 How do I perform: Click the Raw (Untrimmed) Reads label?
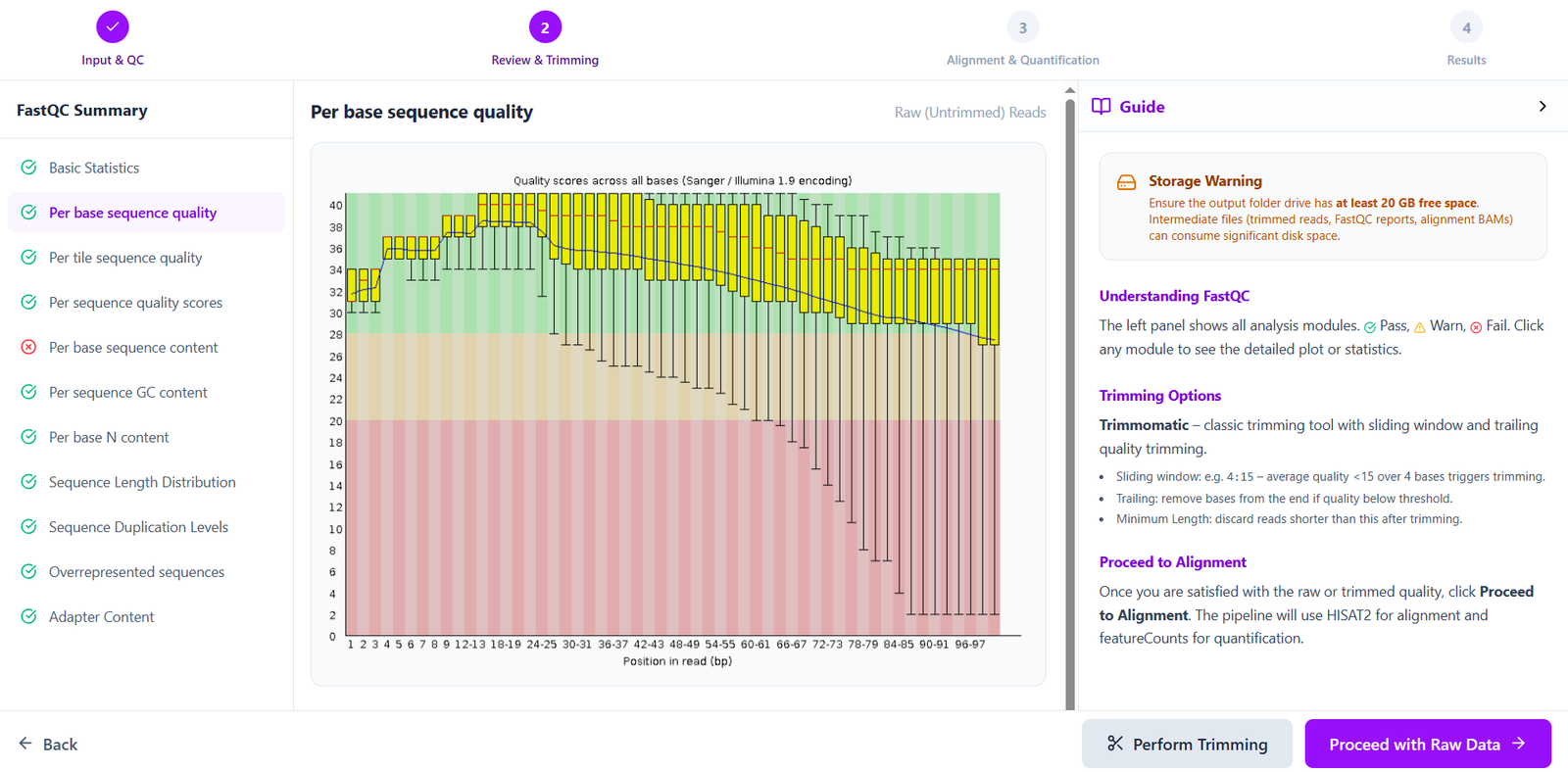pyautogui.click(x=970, y=113)
